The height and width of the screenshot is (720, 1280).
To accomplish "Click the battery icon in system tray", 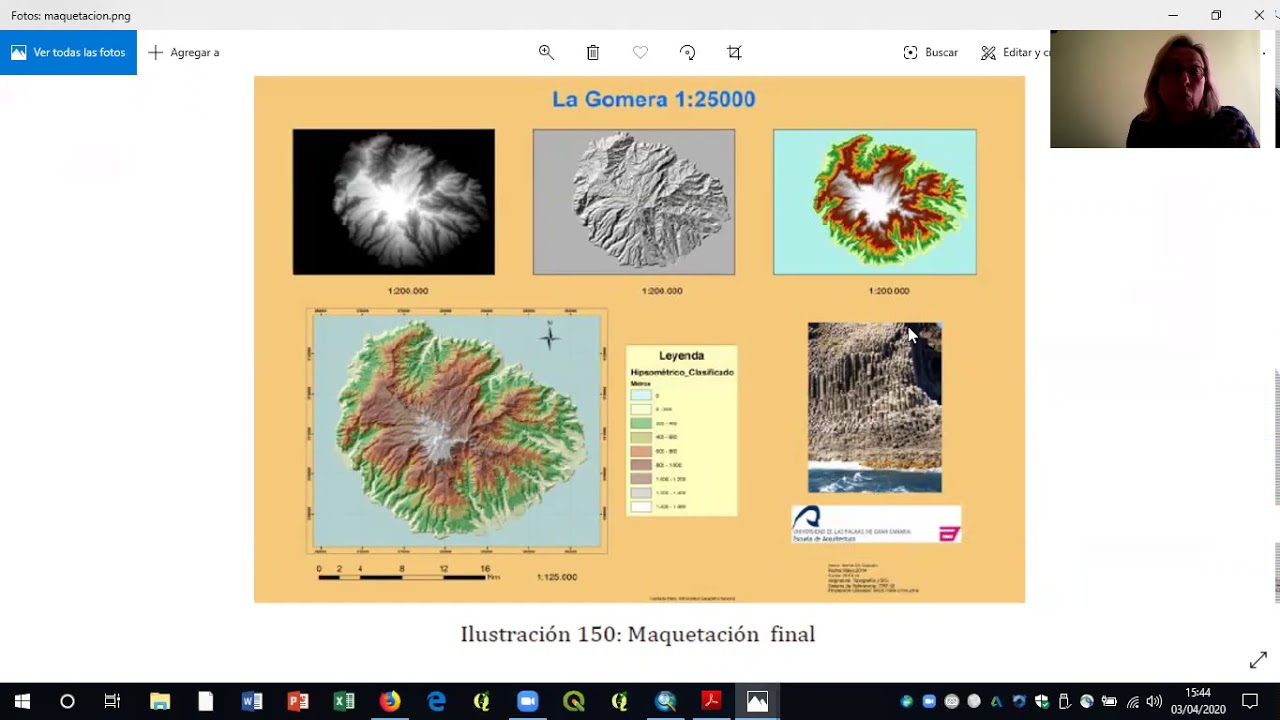I will click(1109, 702).
